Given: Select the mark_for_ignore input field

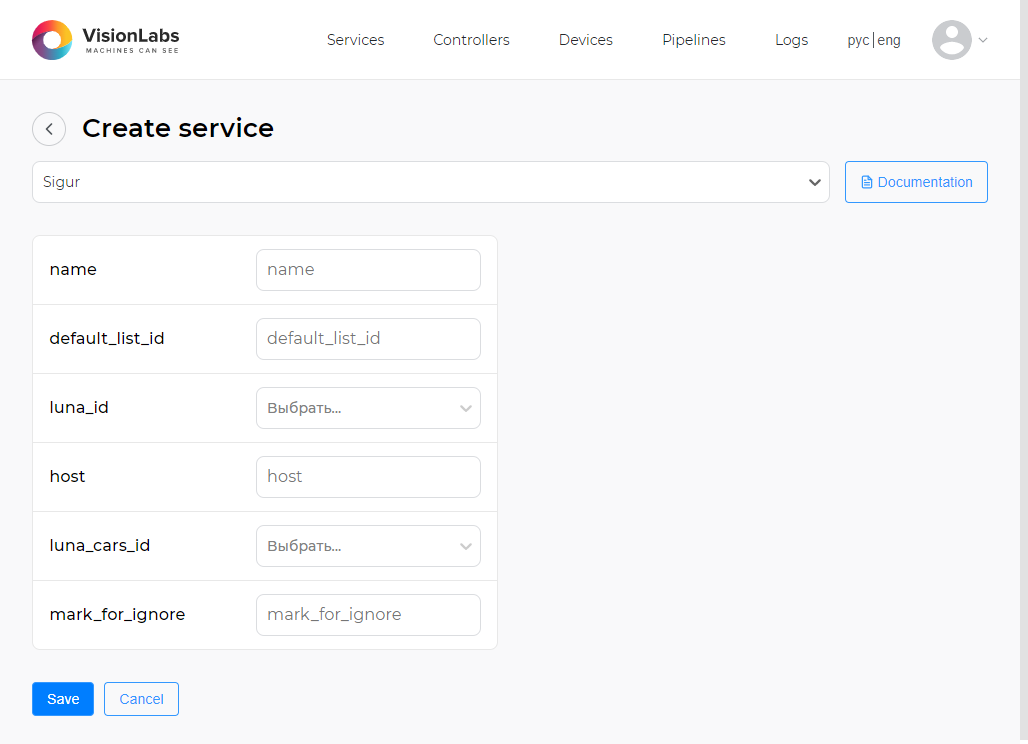Looking at the screenshot, I should (368, 615).
